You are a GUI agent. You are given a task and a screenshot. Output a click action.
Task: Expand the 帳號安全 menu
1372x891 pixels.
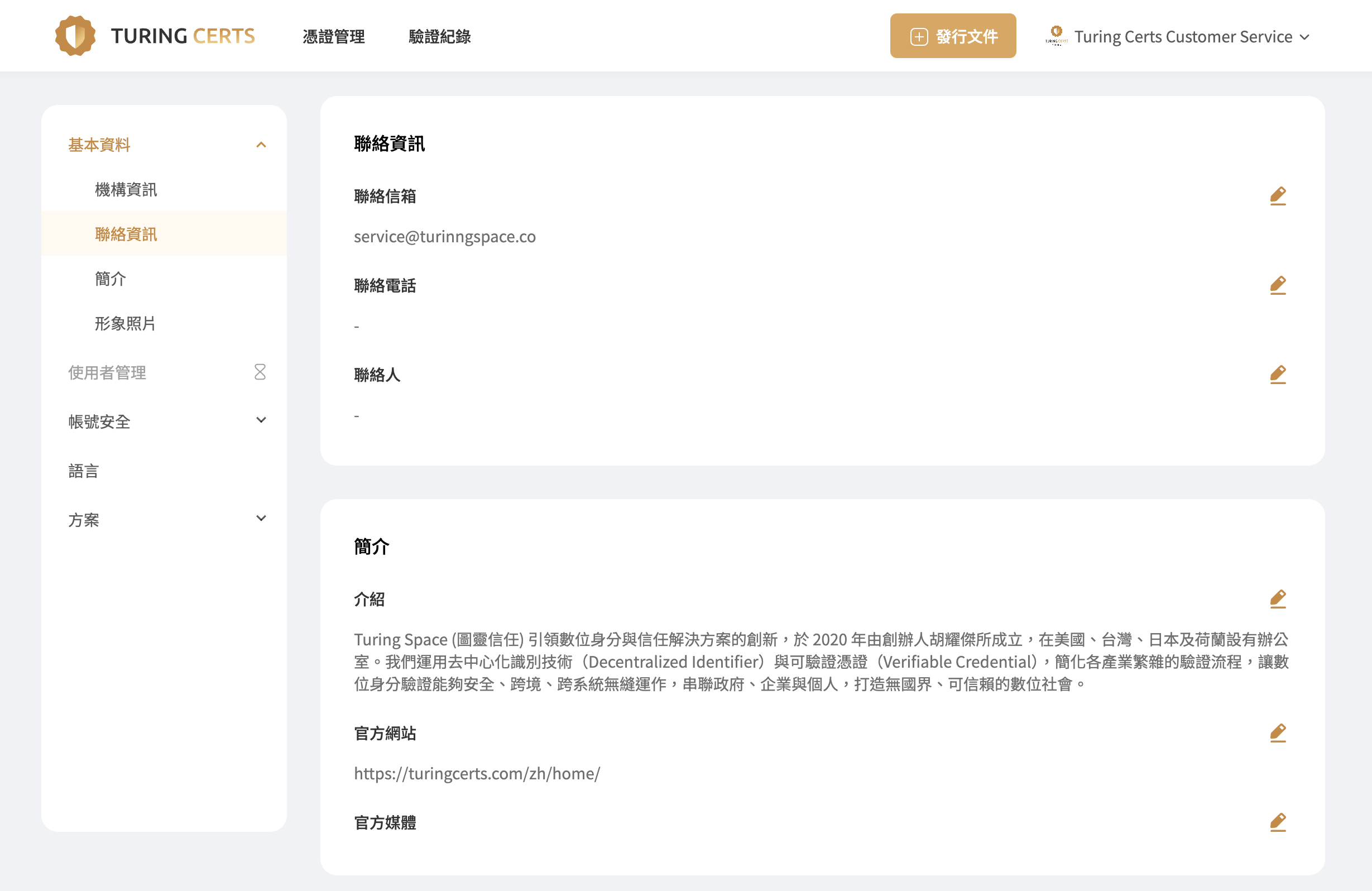click(261, 420)
